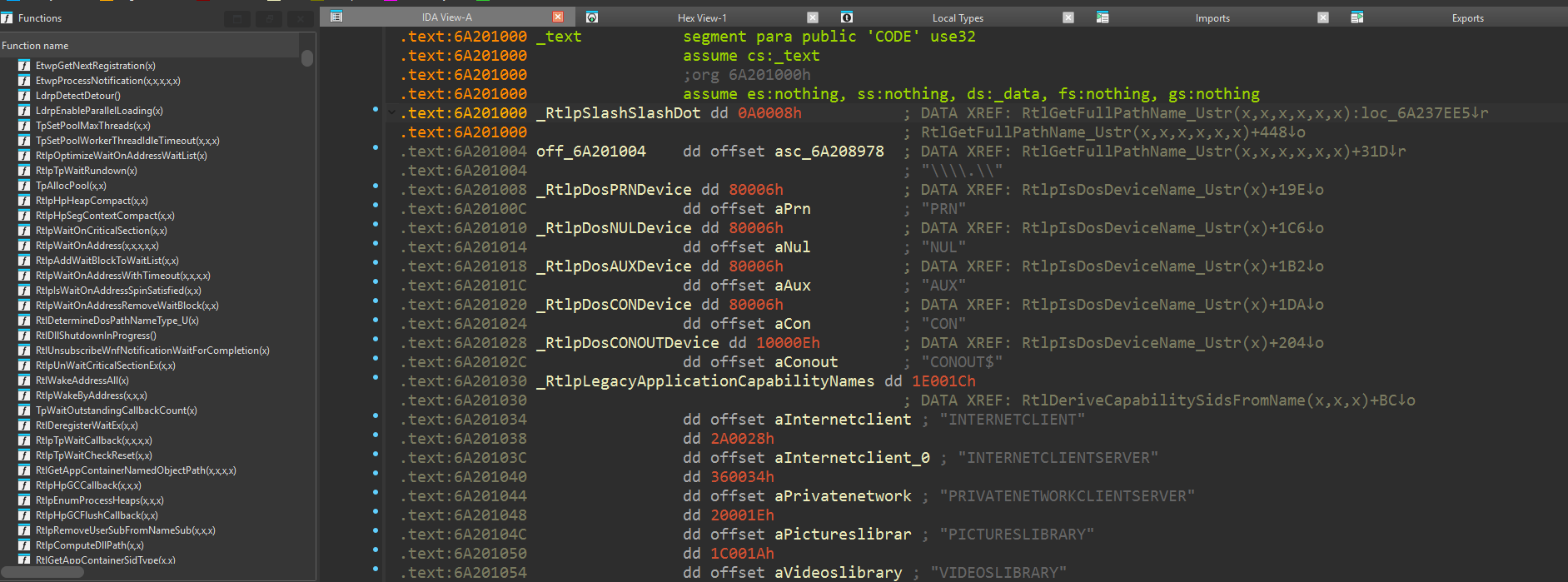Screen dimensions: 1568x582
Task: Click the Functions panel icon
Action: click(7, 17)
